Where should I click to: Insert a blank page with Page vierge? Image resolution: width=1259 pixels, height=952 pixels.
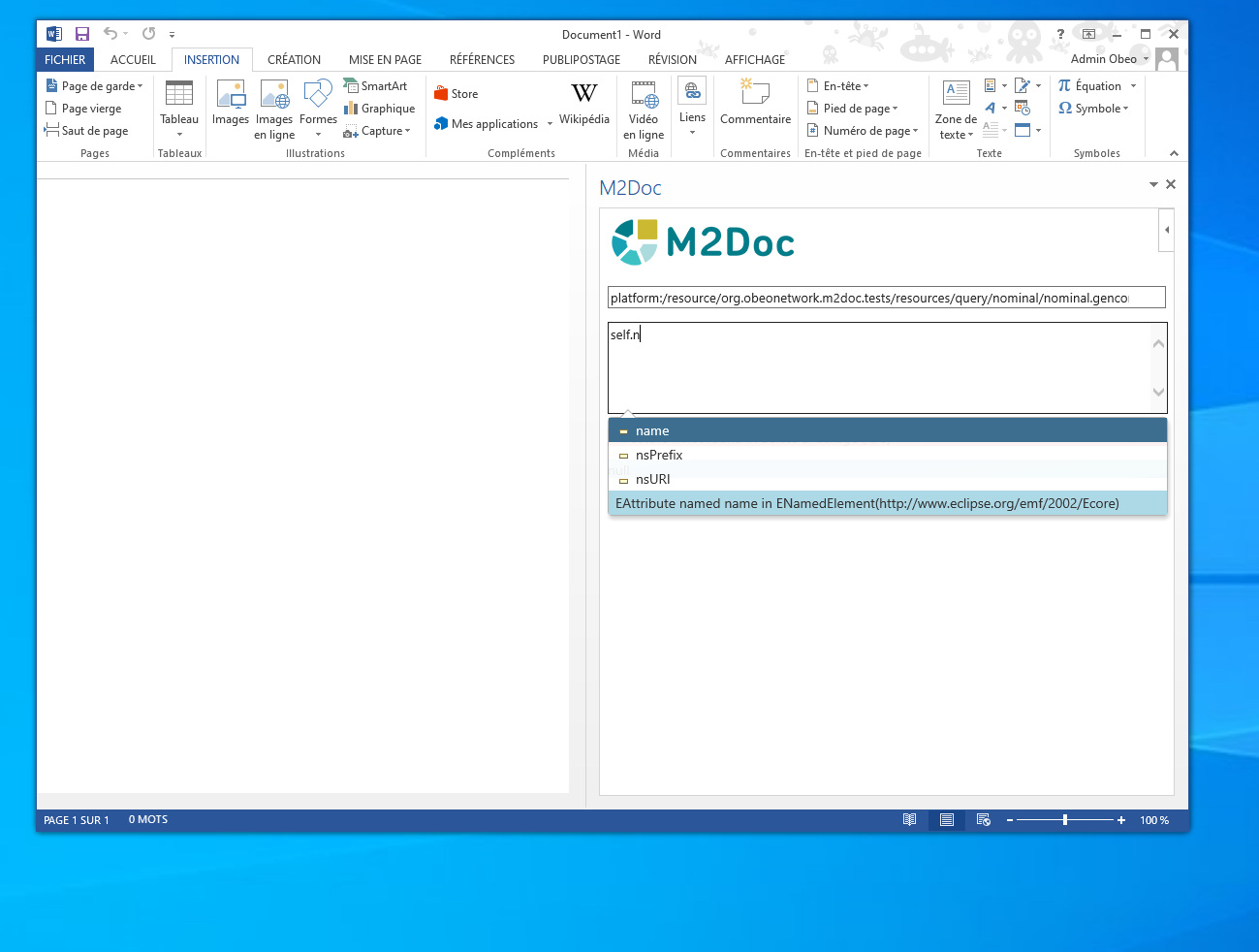[x=83, y=109]
